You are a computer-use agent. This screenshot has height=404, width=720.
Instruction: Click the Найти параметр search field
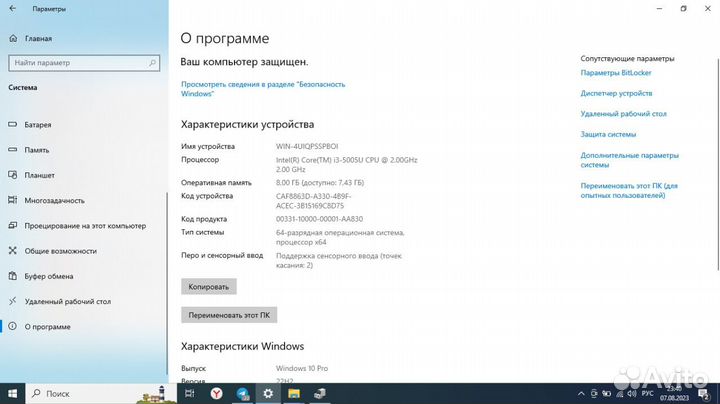(x=84, y=63)
